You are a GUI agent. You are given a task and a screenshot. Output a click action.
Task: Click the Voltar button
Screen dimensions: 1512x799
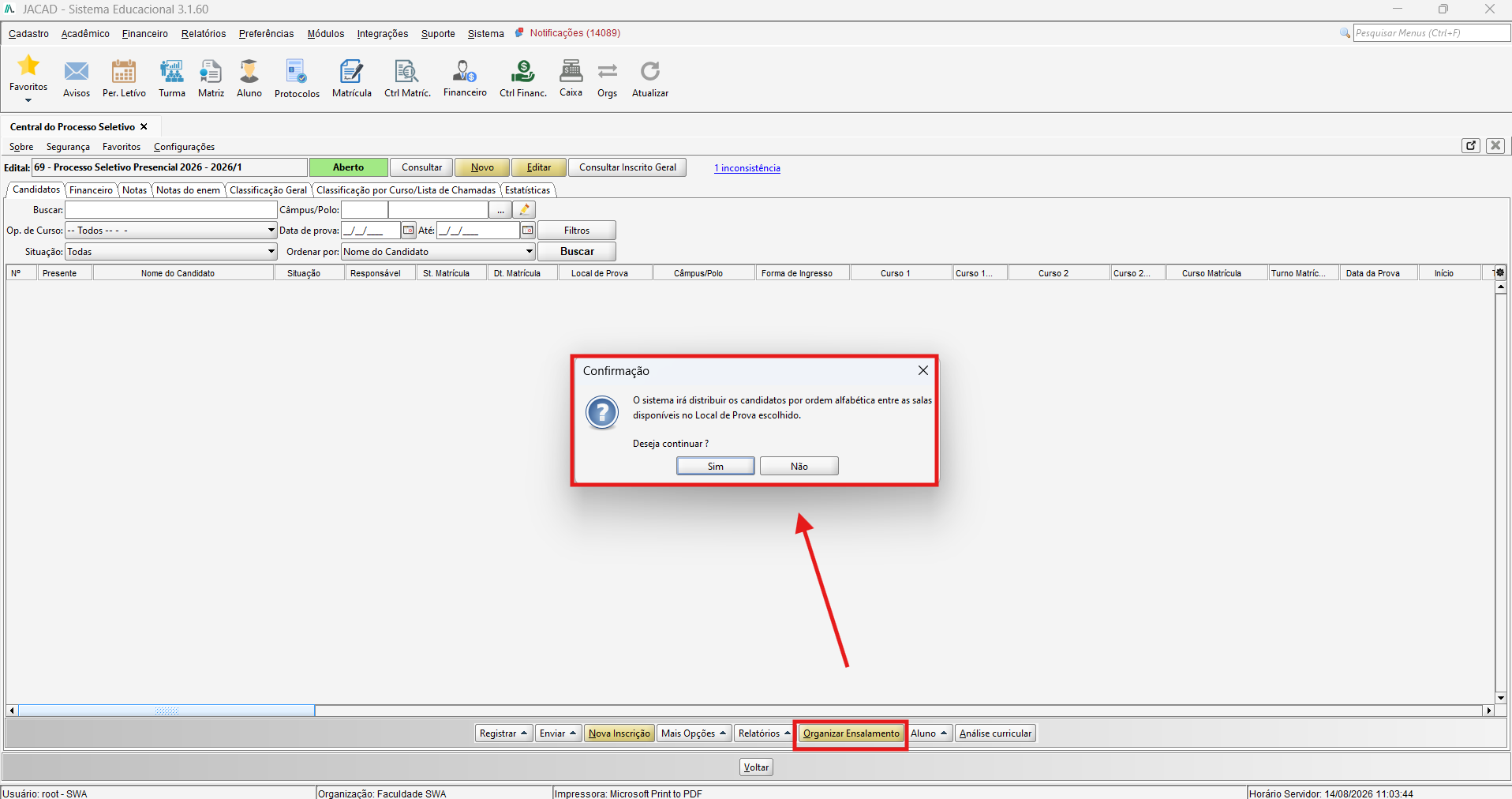(756, 767)
